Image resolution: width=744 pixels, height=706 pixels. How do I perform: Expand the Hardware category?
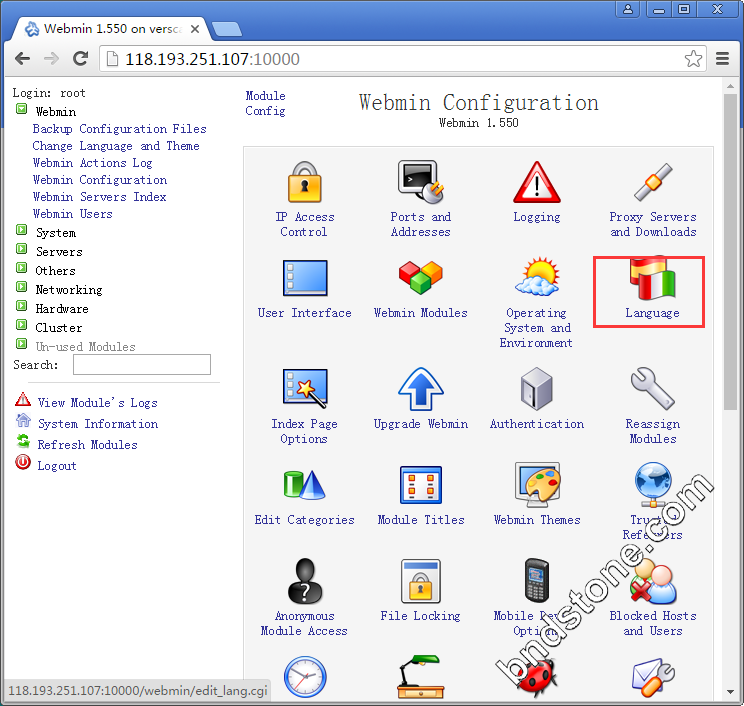click(x=21, y=306)
